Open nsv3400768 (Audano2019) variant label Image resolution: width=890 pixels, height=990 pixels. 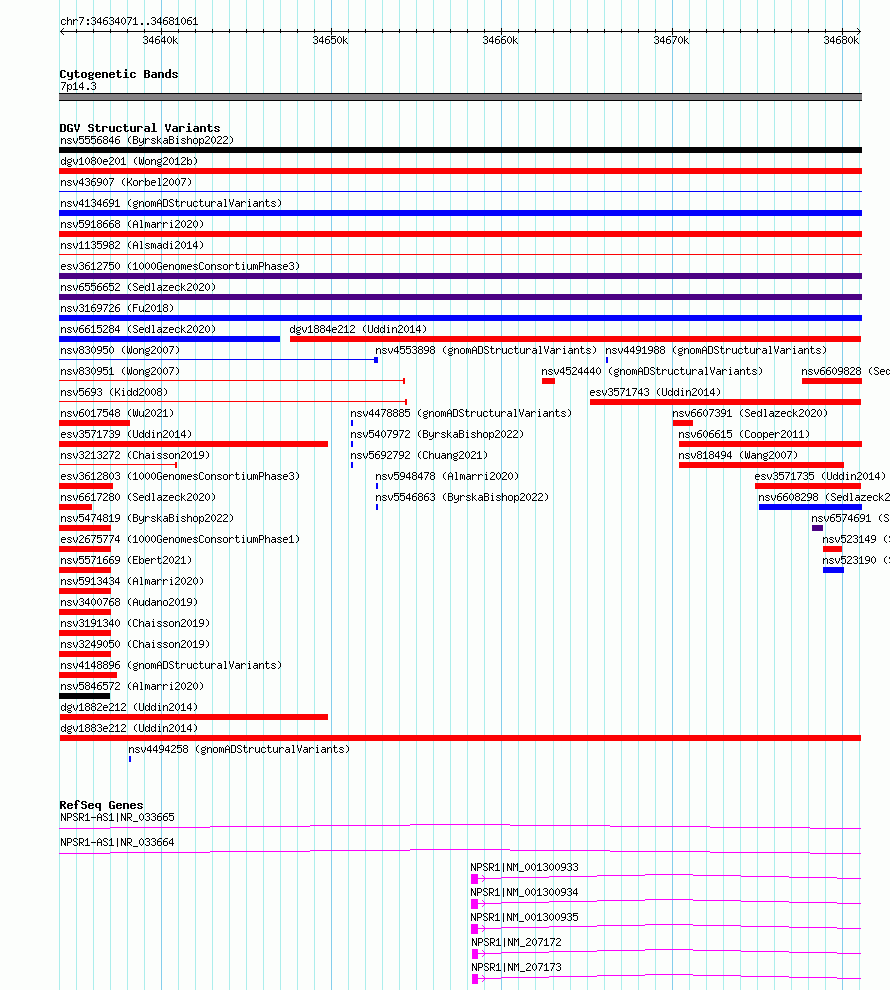[x=129, y=602]
